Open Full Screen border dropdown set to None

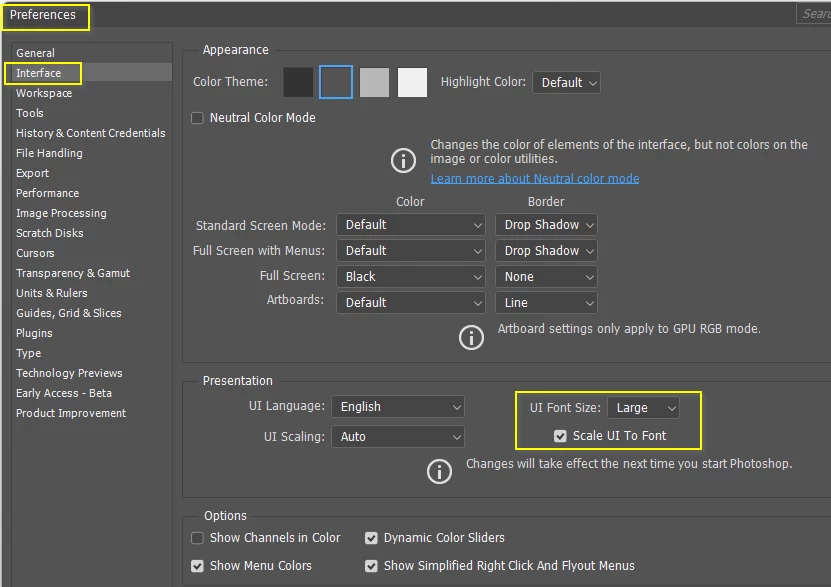(x=546, y=277)
